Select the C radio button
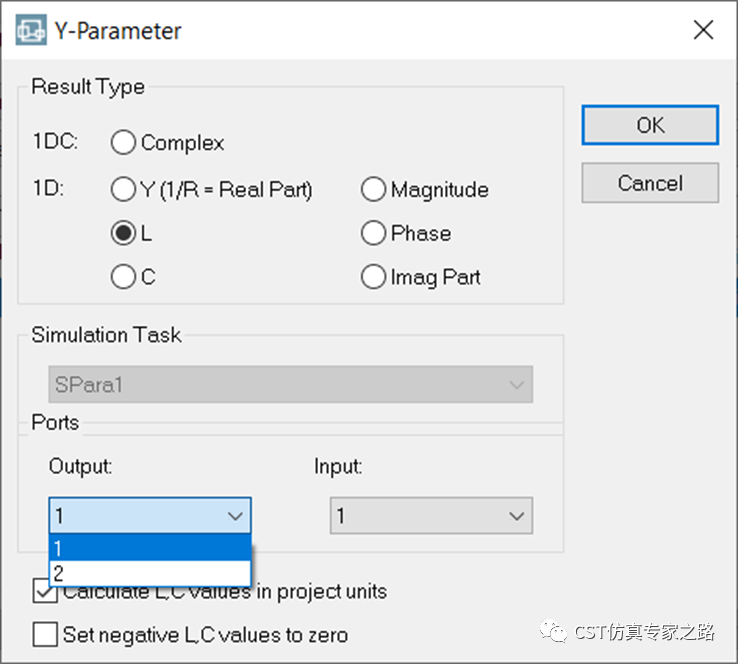This screenshot has width=738, height=664. pos(124,277)
